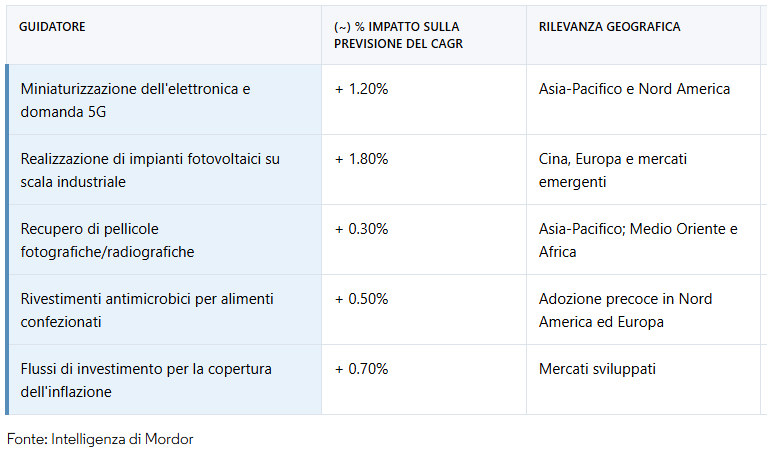
Task: Select the Asia-Pacifico; Medio Oriente e Africa cell
Action: tap(638, 240)
